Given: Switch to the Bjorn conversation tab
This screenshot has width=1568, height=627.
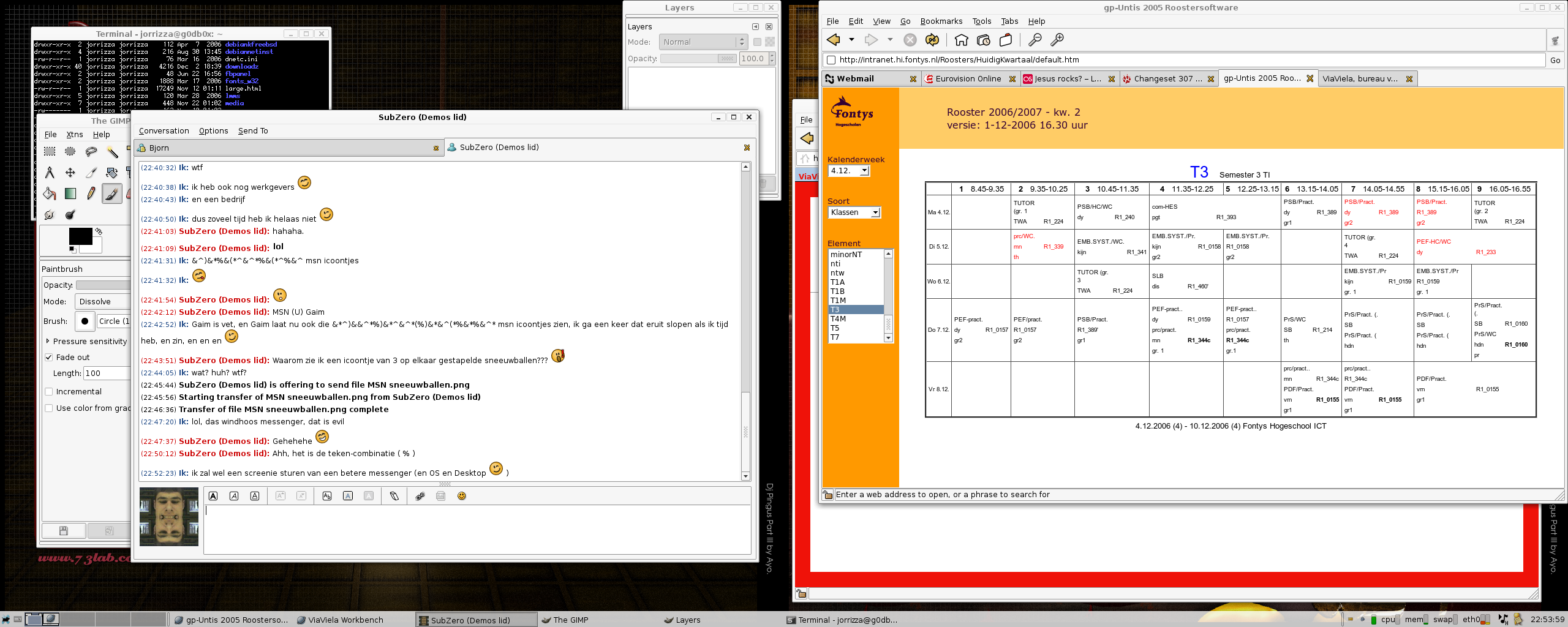Looking at the screenshot, I should point(288,148).
